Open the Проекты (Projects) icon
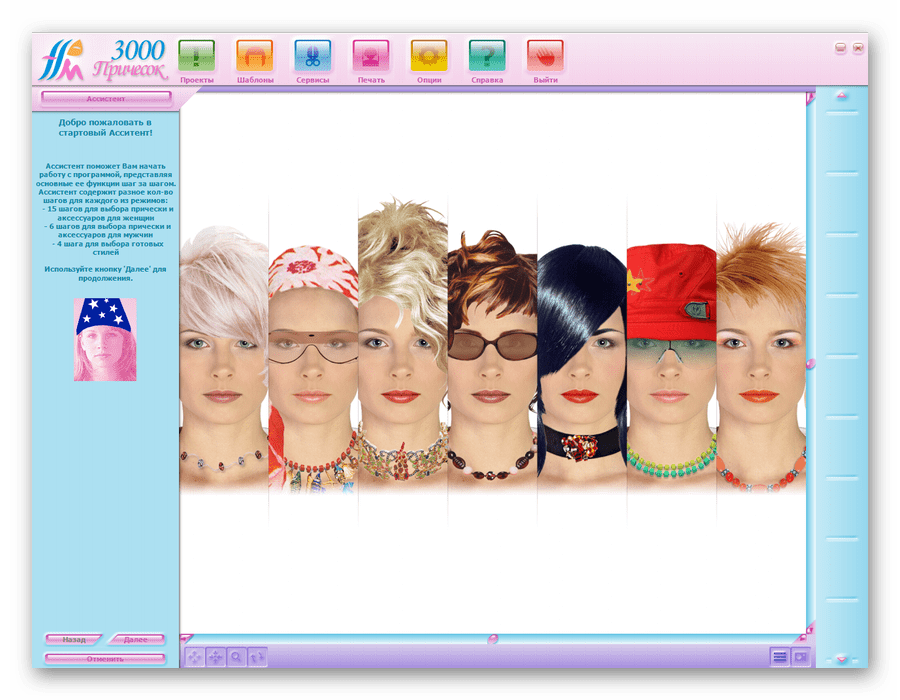Screen dimensions: 900x700 tap(196, 56)
